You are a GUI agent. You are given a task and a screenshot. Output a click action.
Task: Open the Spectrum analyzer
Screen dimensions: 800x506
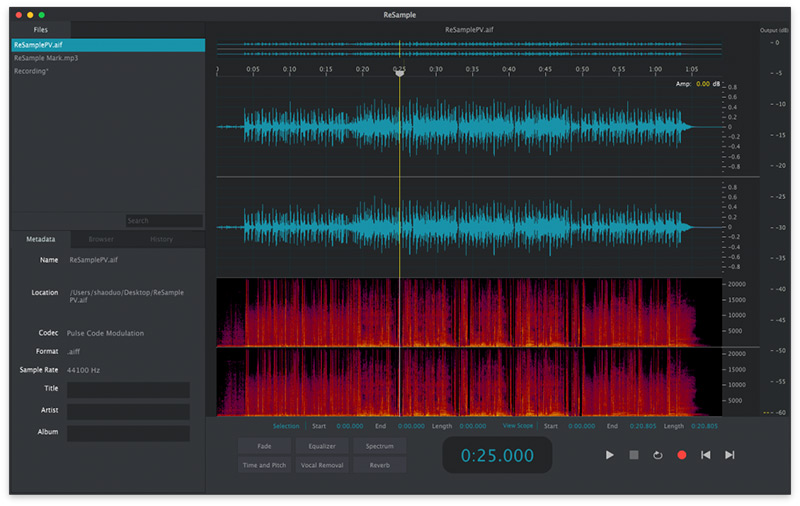(380, 446)
